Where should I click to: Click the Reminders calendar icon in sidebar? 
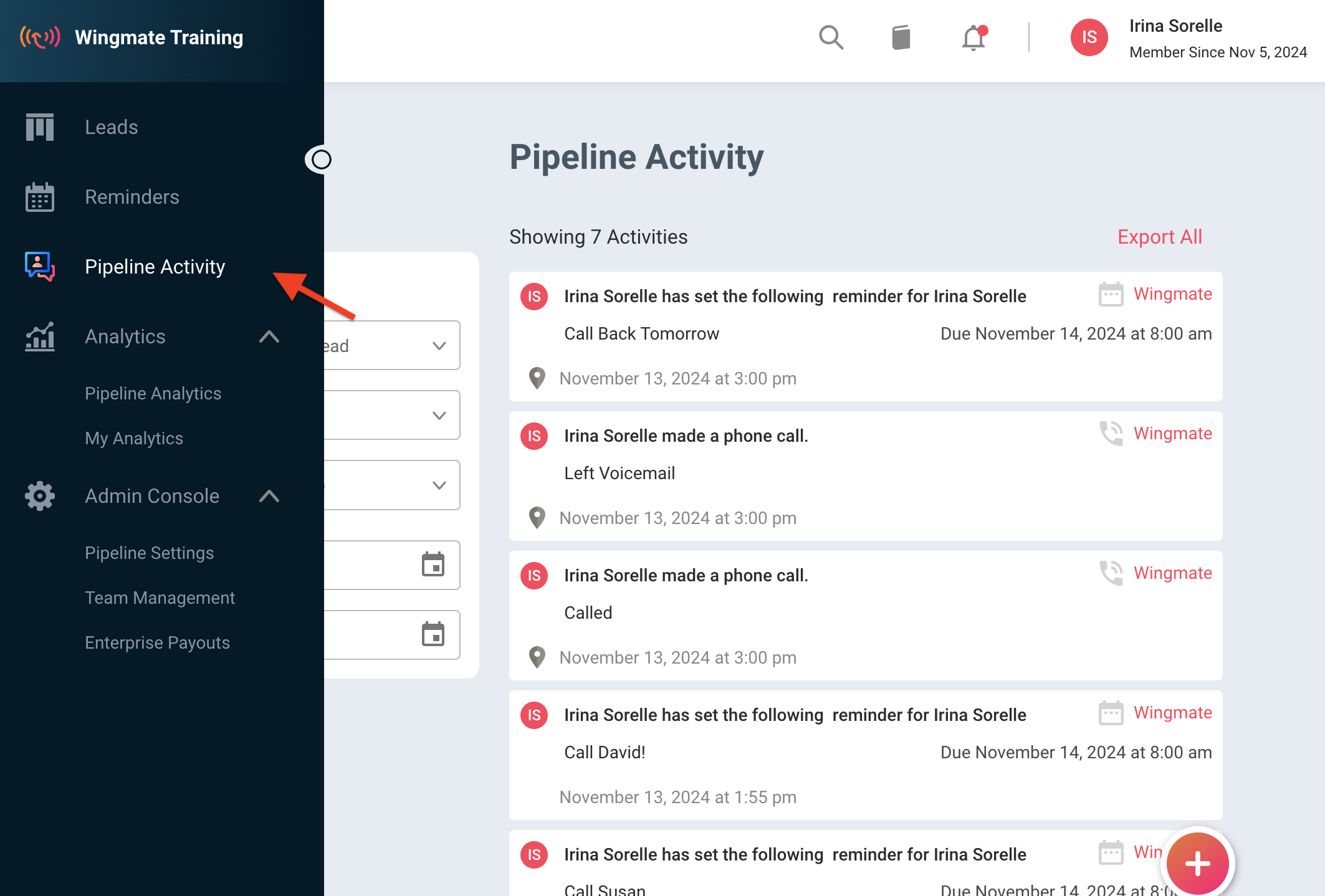40,197
